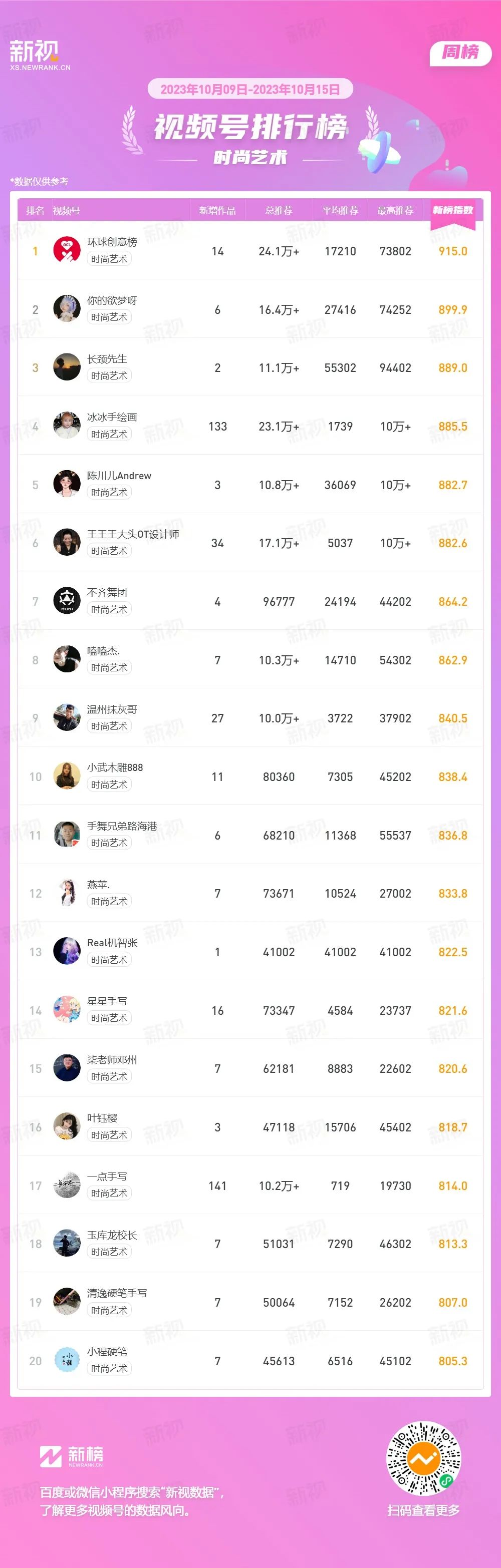Image resolution: width=501 pixels, height=1568 pixels.
Task: Click the 一点手写 calligraphy avatar
Action: (x=67, y=1186)
